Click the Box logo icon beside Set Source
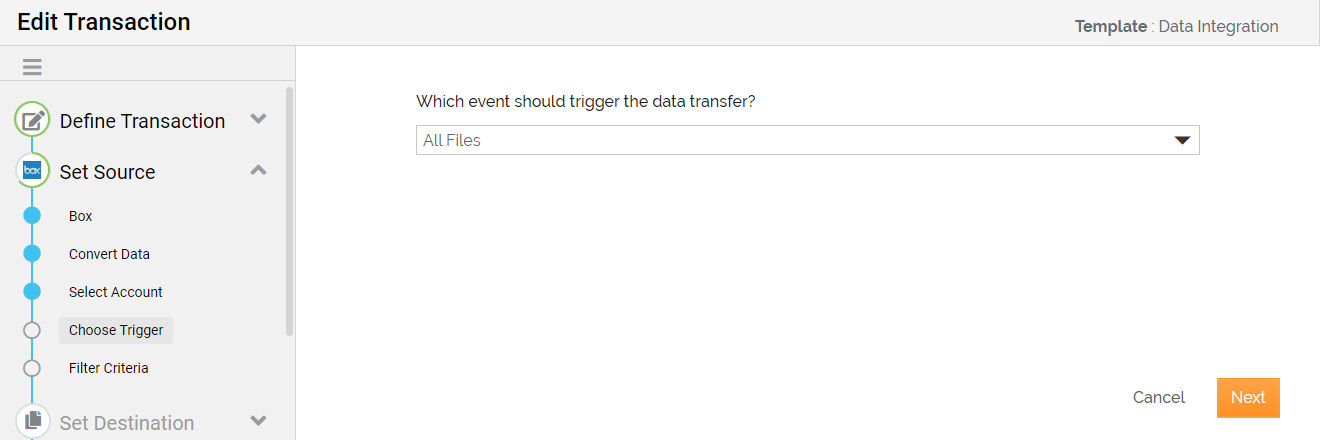This screenshot has height=440, width=1320. click(x=32, y=171)
